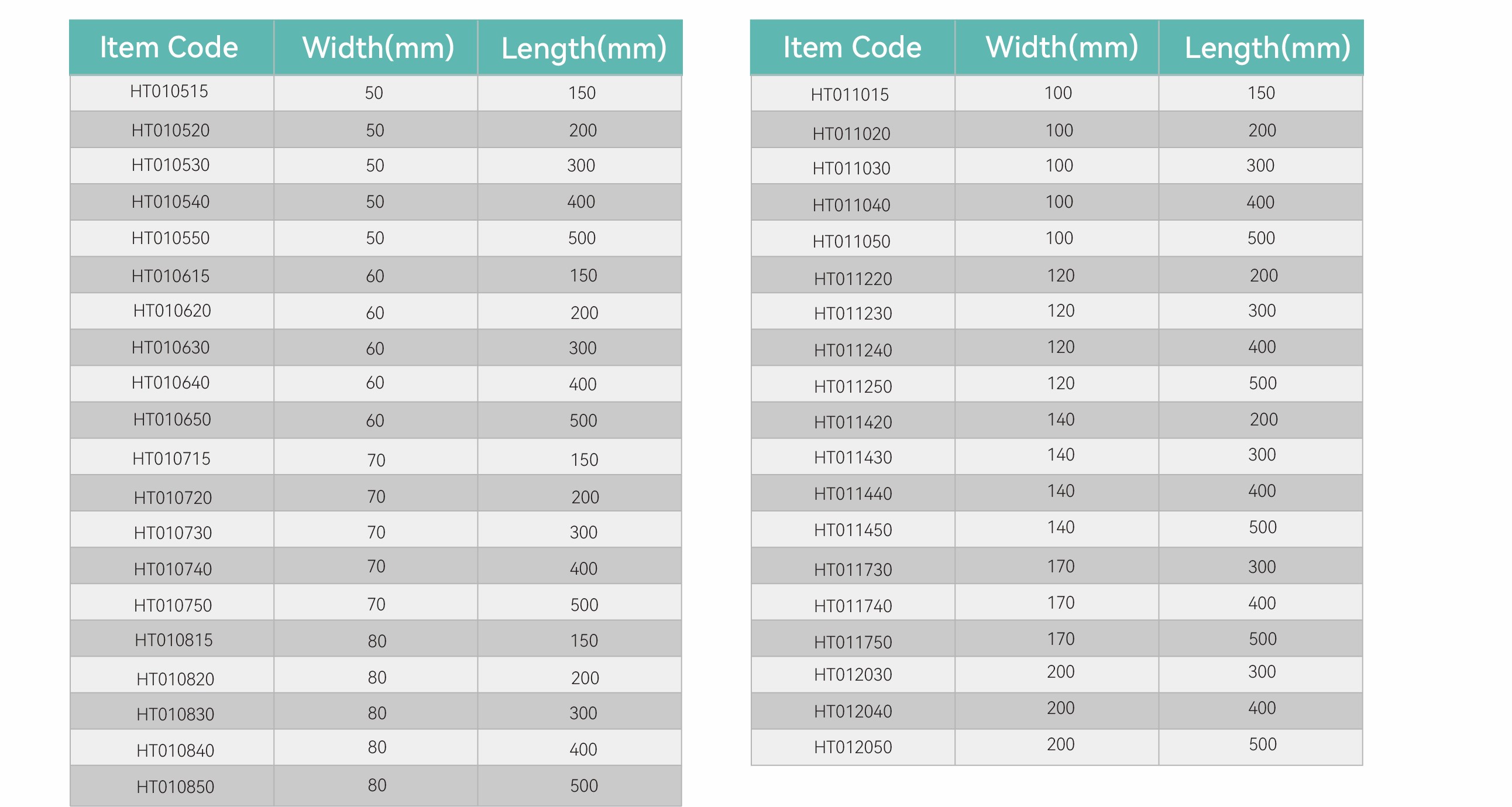Screen dimensions: 1512x807
Task: Select item code HT010850
Action: (x=176, y=787)
